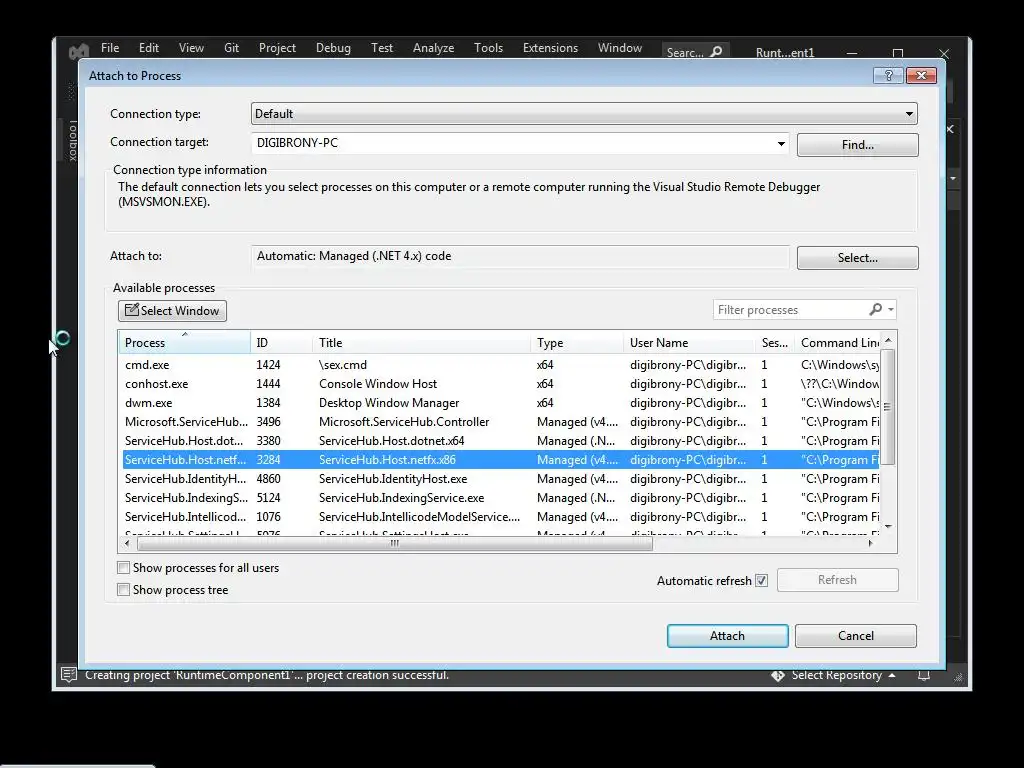Select the dwm.exe process row

[501, 403]
